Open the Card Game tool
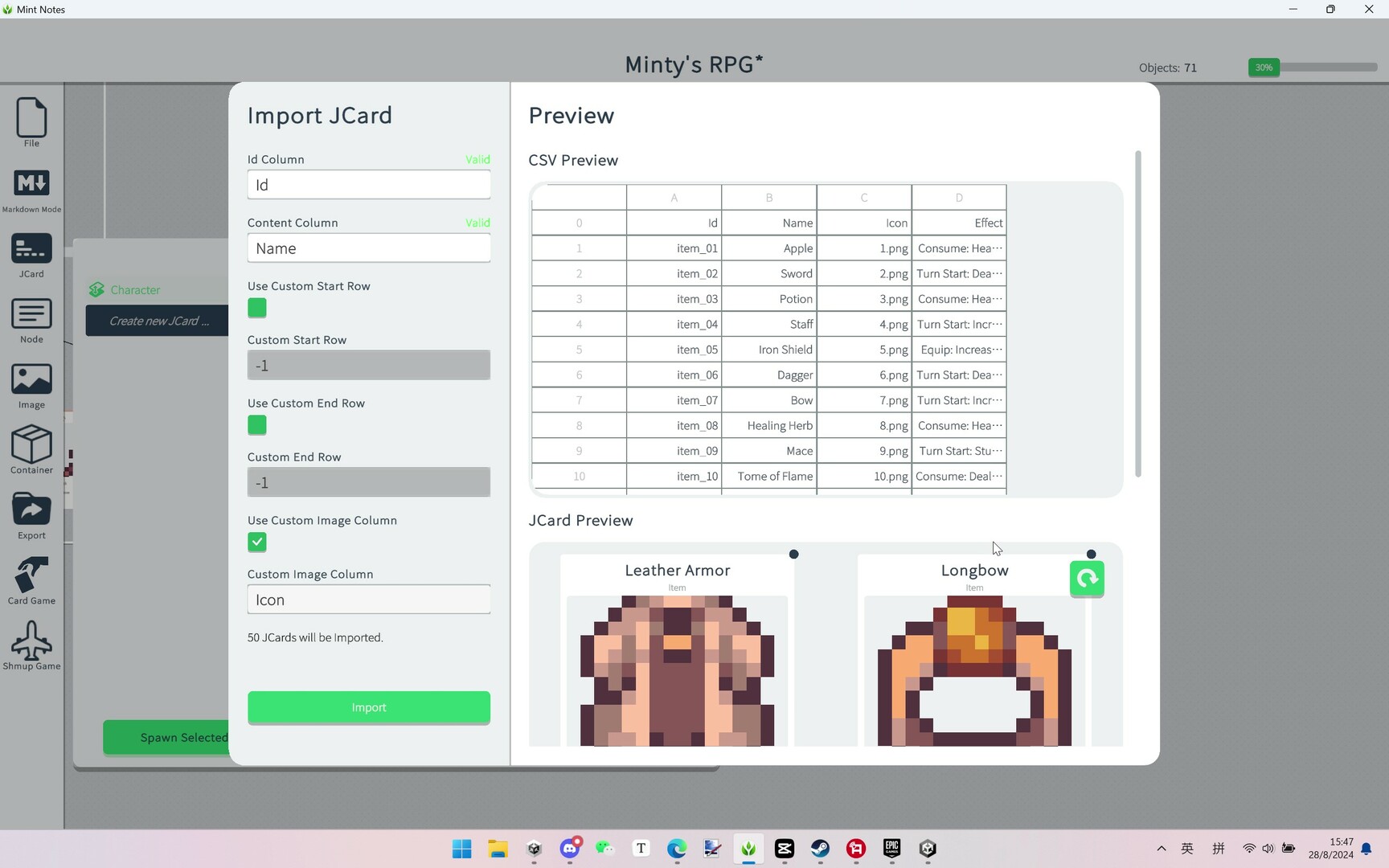The width and height of the screenshot is (1389, 868). (31, 580)
